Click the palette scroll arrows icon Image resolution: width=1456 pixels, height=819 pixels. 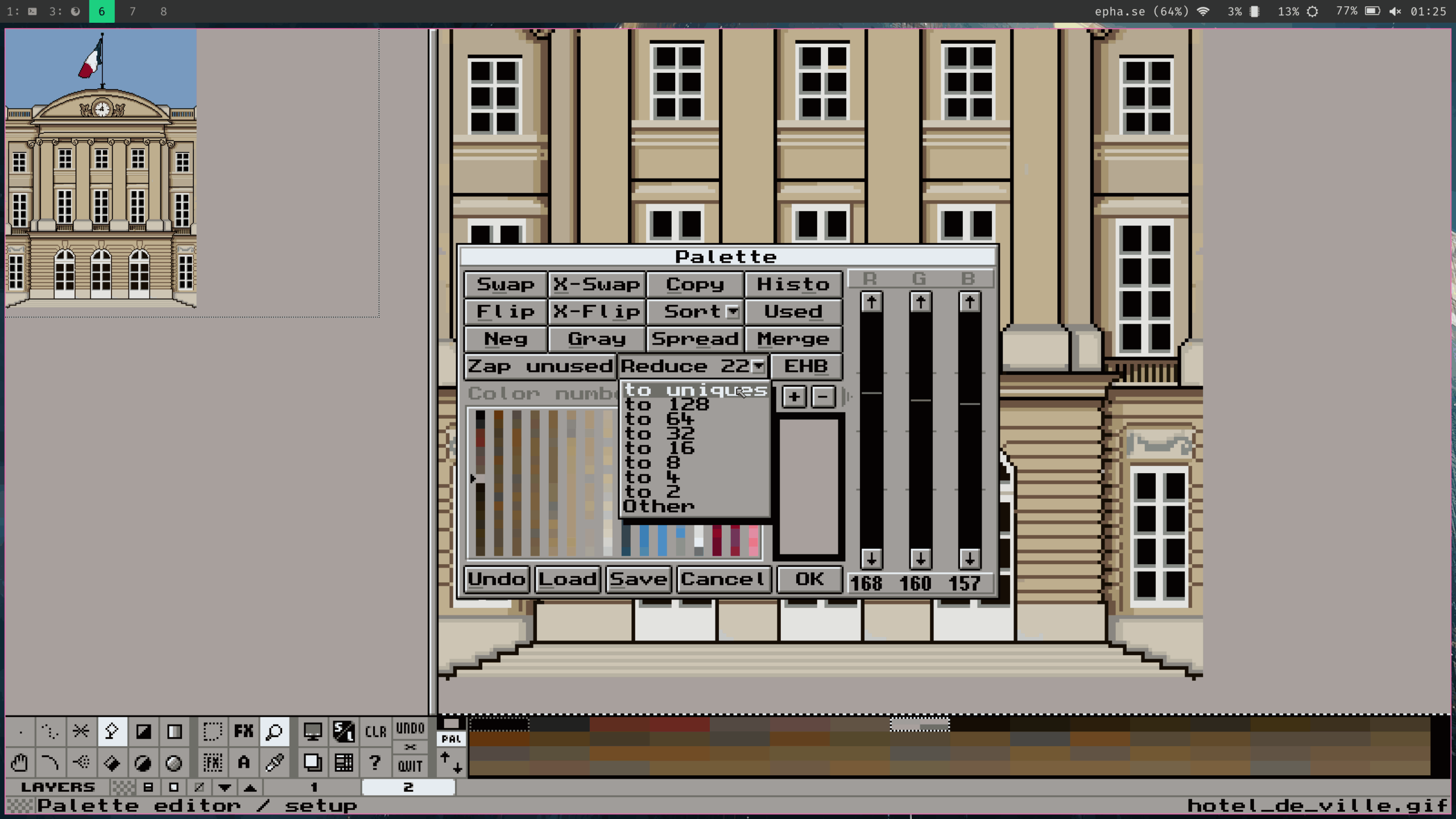pos(451,762)
